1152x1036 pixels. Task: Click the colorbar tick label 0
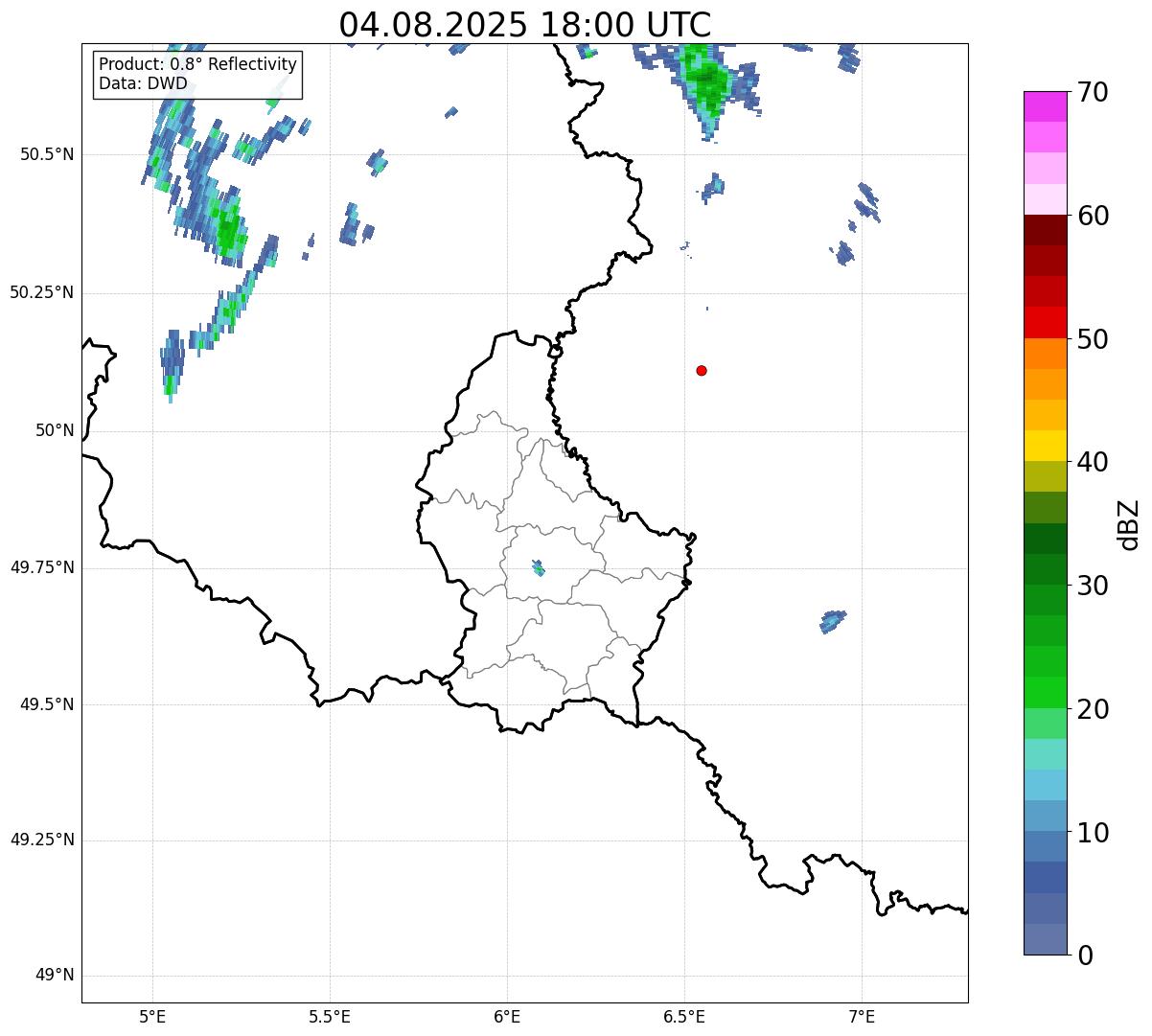[x=1086, y=955]
